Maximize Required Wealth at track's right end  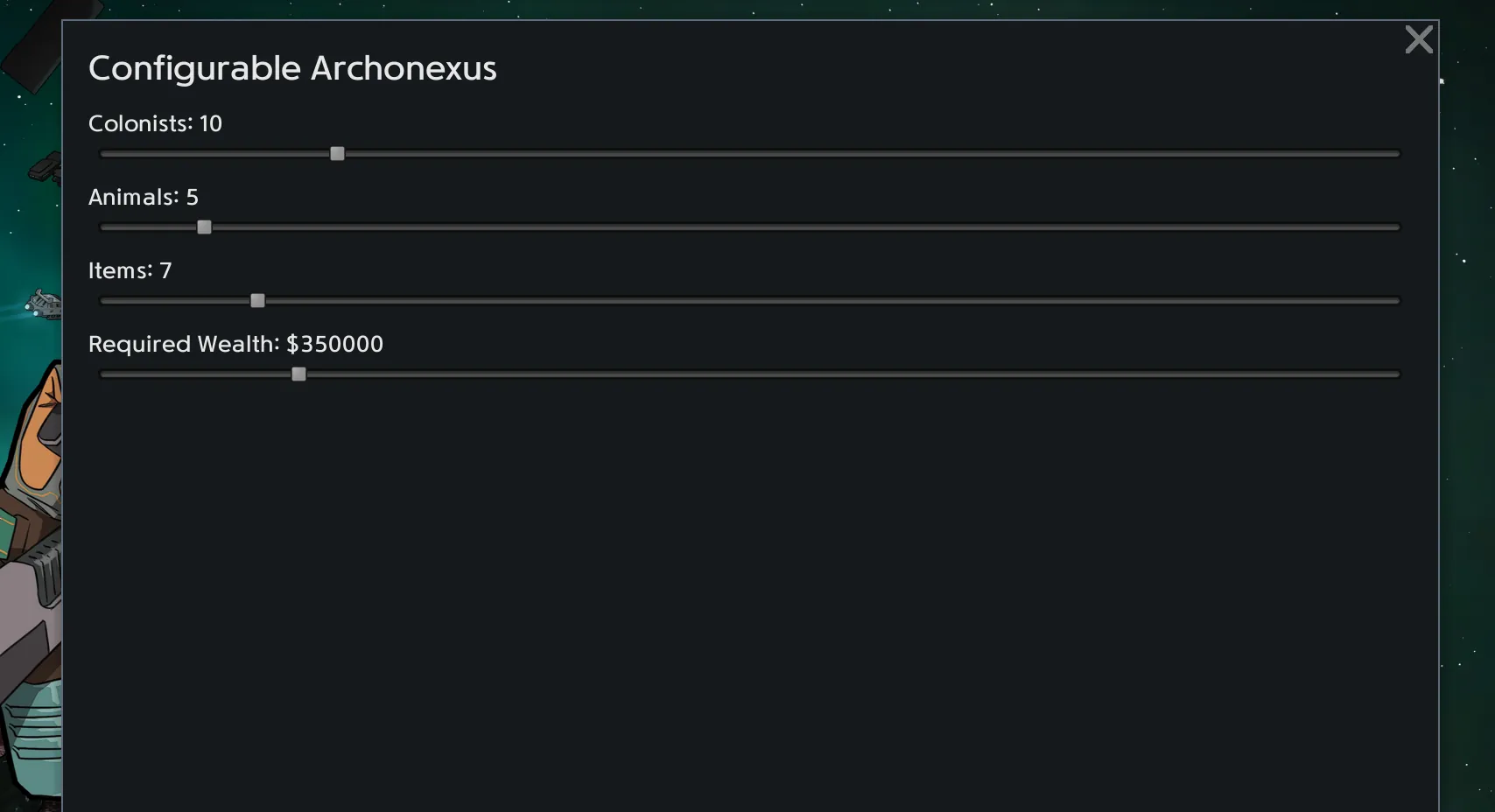pos(1397,374)
